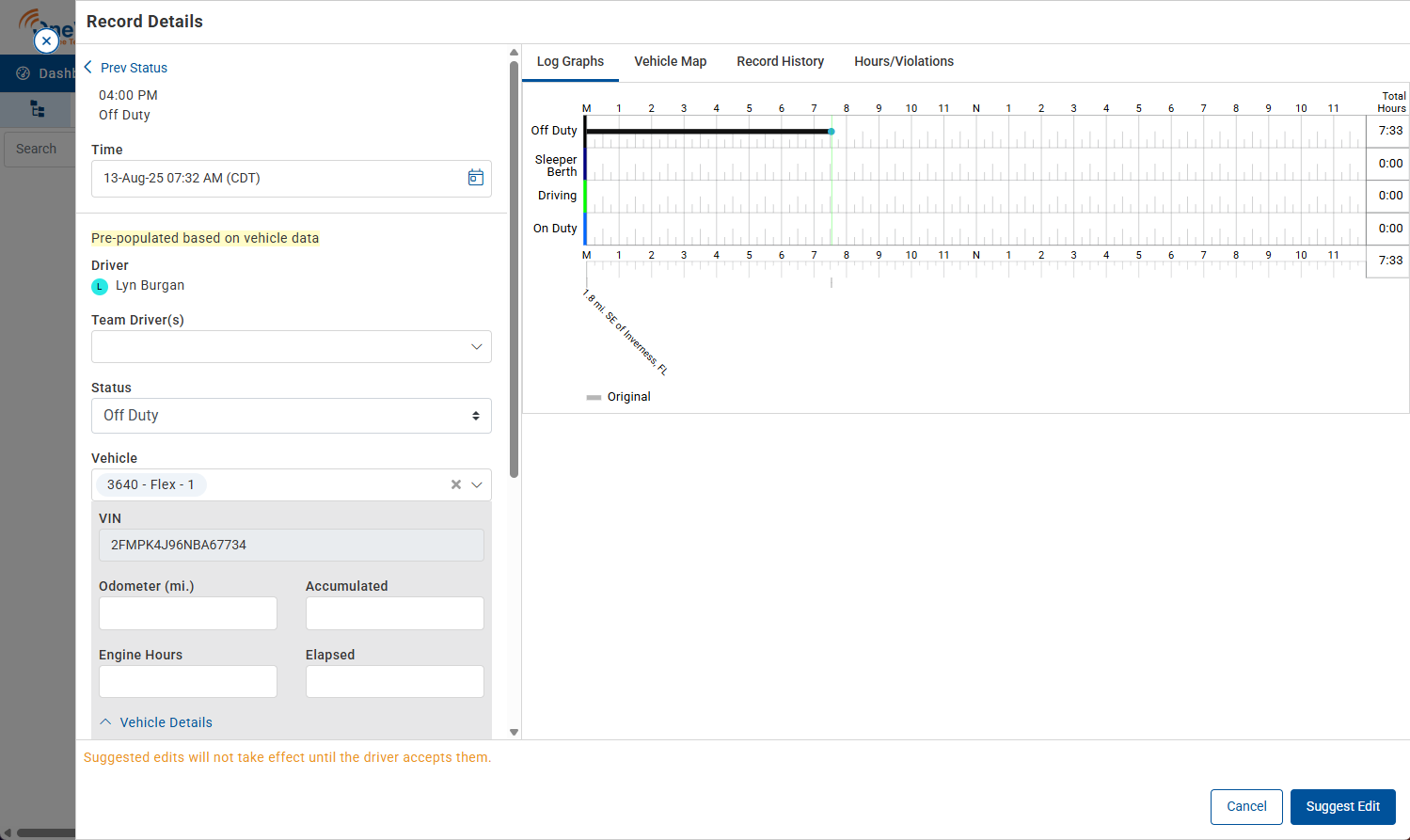
Task: Click the Accumulated input field
Action: pyautogui.click(x=395, y=613)
